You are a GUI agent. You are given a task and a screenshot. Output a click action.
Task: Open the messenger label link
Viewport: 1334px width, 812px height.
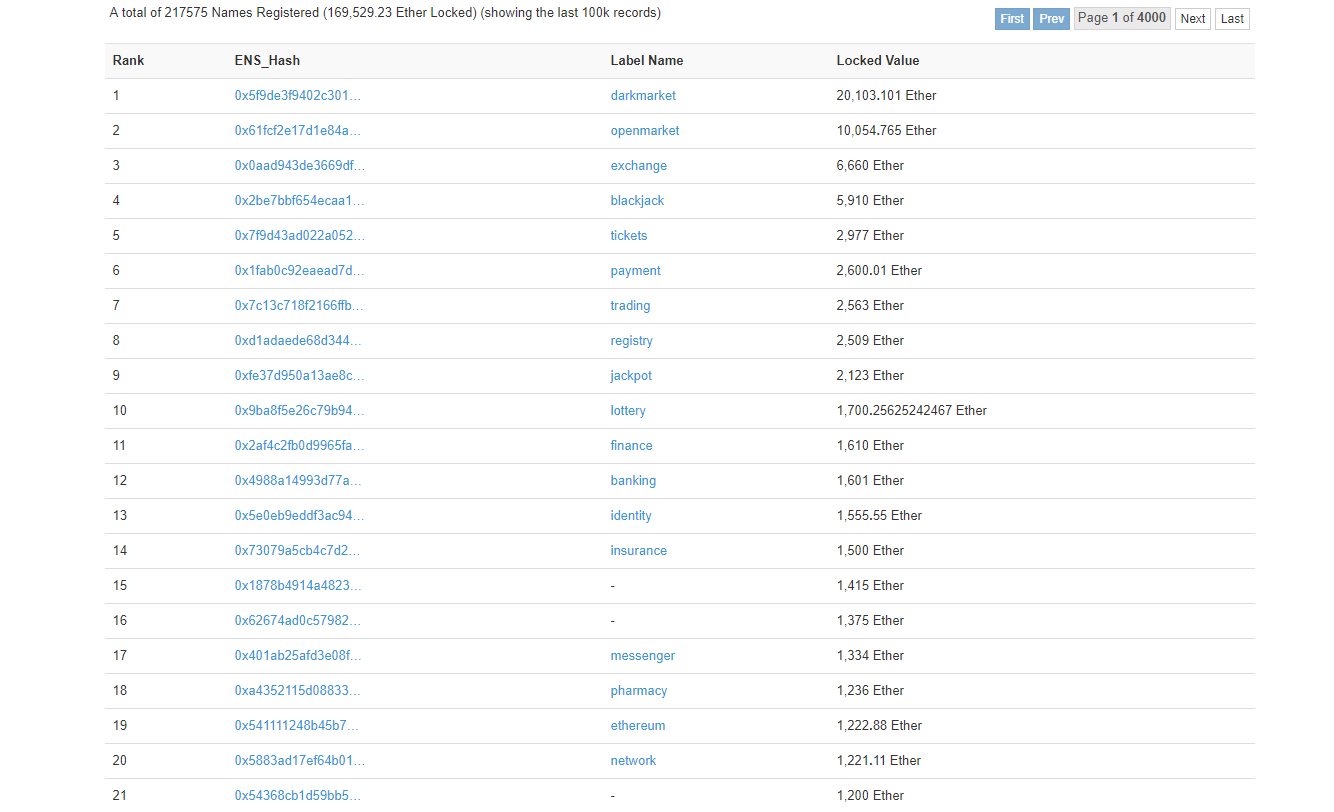[643, 656]
